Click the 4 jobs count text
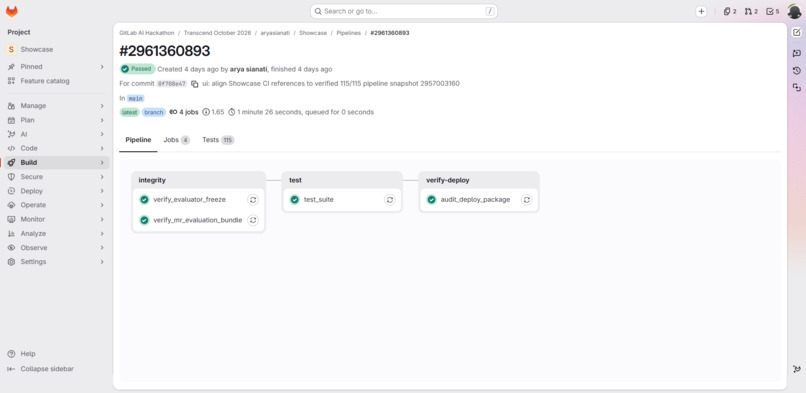The height and width of the screenshot is (393, 806). (x=189, y=112)
